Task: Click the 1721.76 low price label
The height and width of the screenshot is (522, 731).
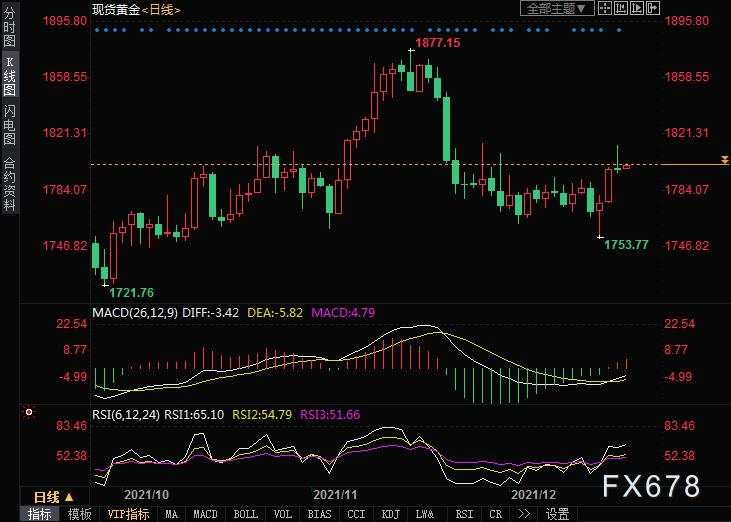Action: click(131, 293)
